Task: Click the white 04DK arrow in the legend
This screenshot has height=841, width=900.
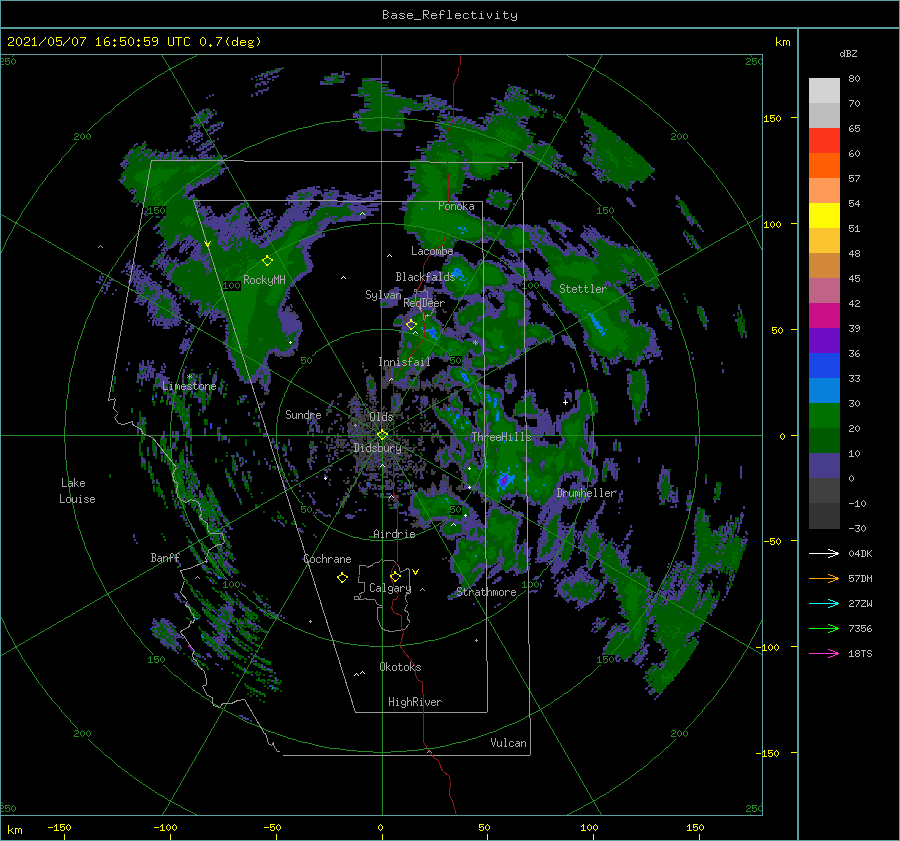Action: pos(824,553)
